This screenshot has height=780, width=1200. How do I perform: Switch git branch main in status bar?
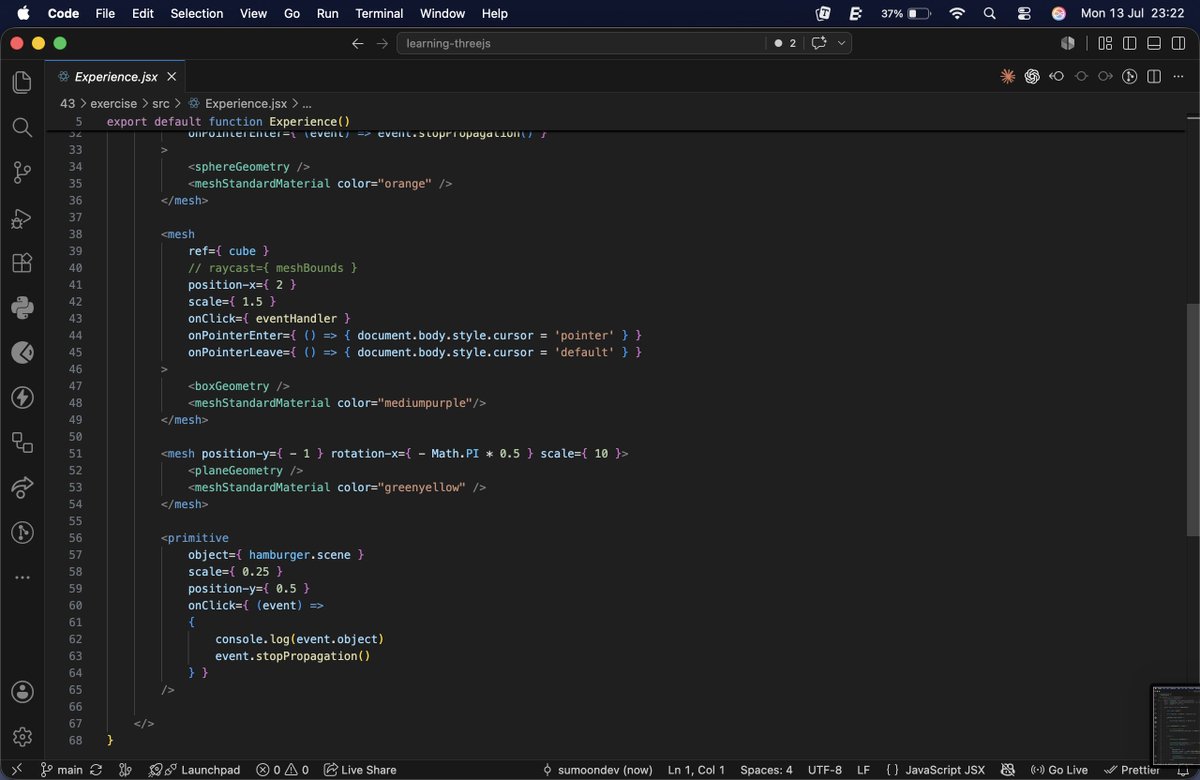pyautogui.click(x=62, y=770)
